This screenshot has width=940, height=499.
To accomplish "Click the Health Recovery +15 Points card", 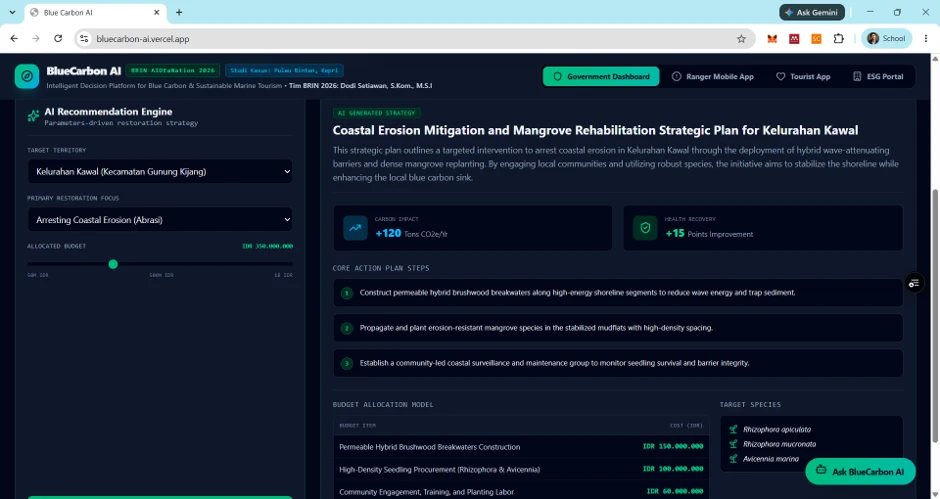I will click(763, 228).
